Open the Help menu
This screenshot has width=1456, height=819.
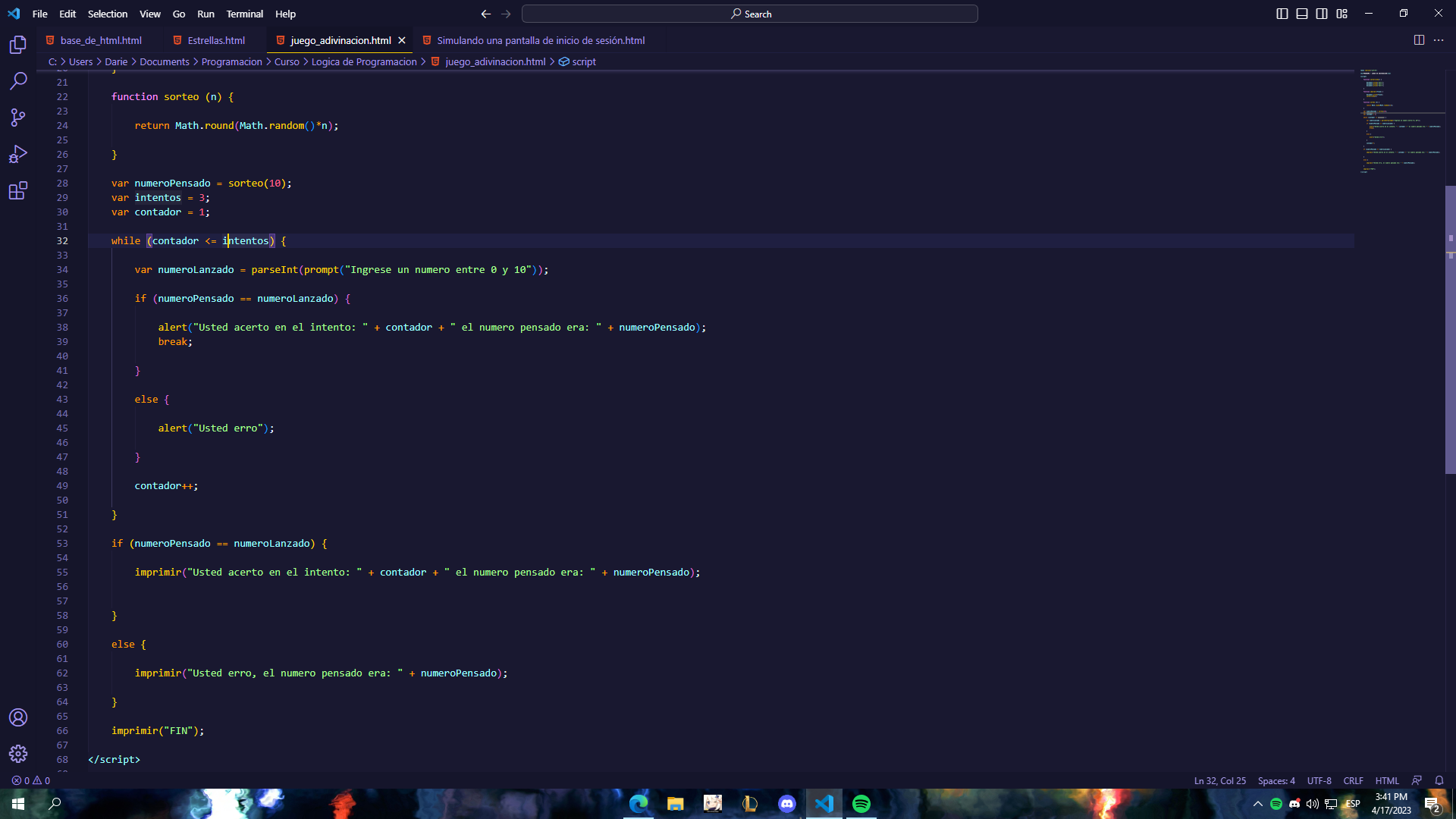click(x=285, y=14)
